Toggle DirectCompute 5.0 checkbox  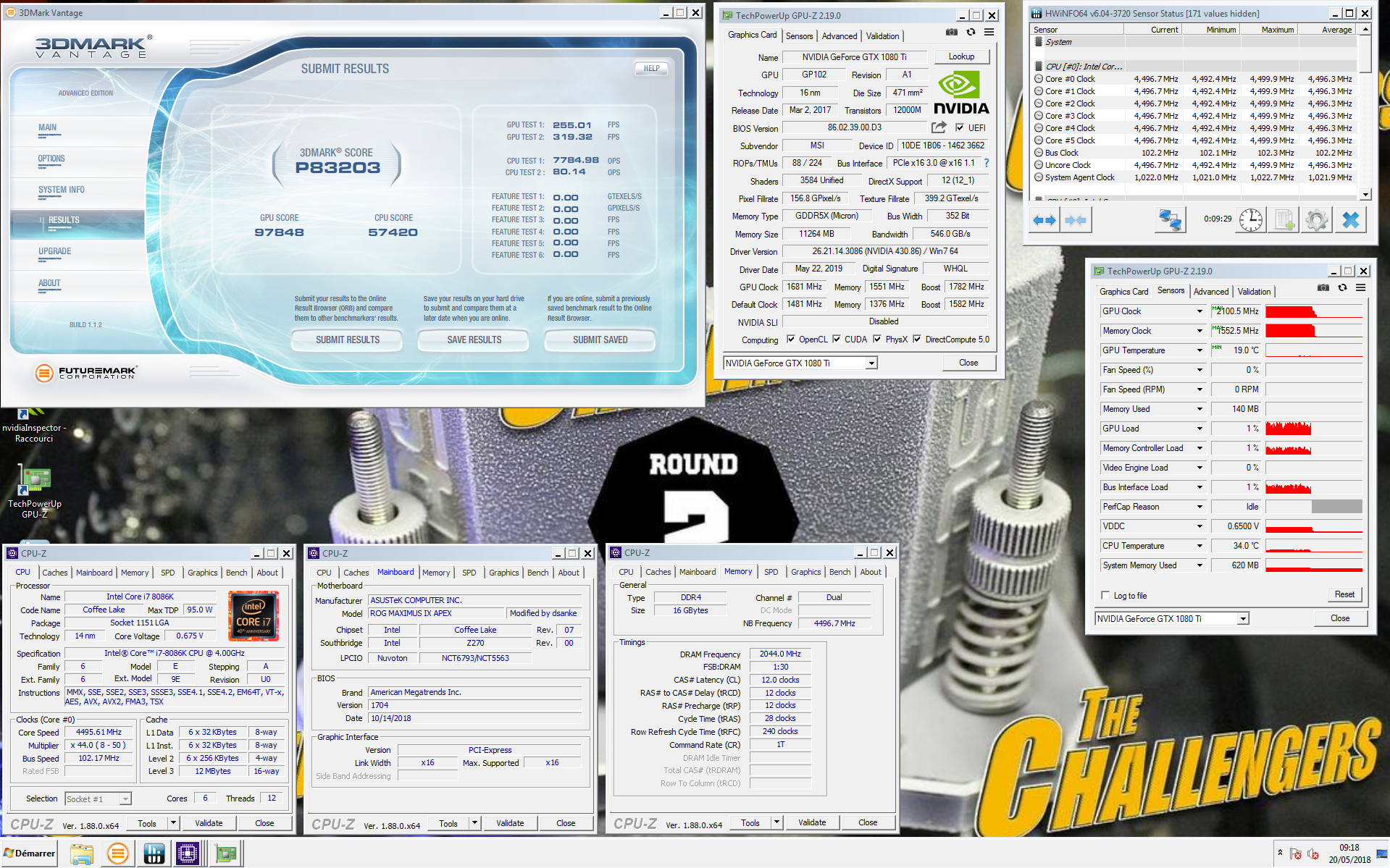point(917,339)
